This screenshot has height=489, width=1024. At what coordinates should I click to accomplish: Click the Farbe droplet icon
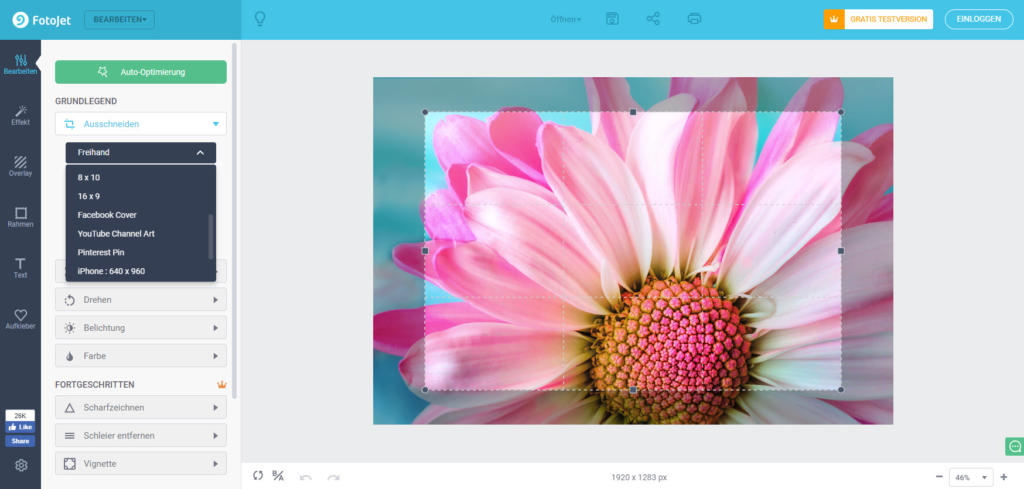point(69,356)
